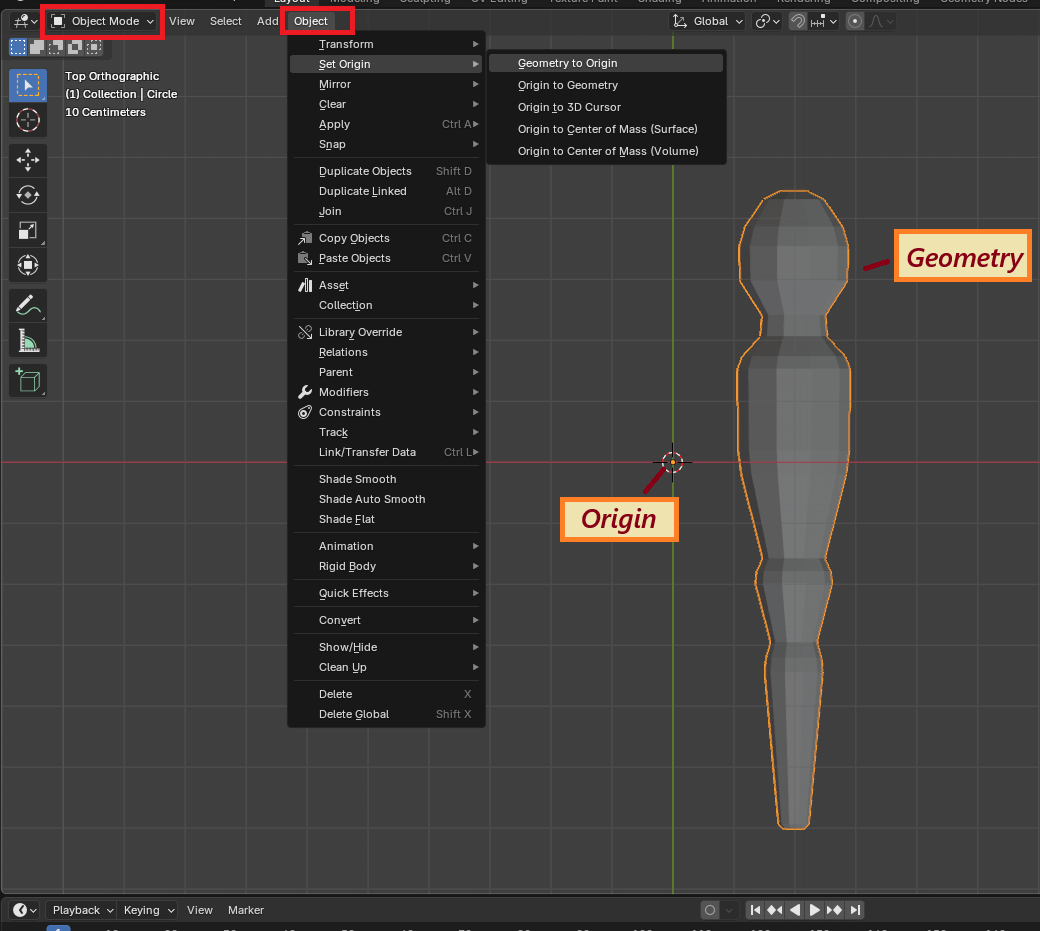Select the Select Box tool
The height and width of the screenshot is (931, 1040).
point(28,86)
